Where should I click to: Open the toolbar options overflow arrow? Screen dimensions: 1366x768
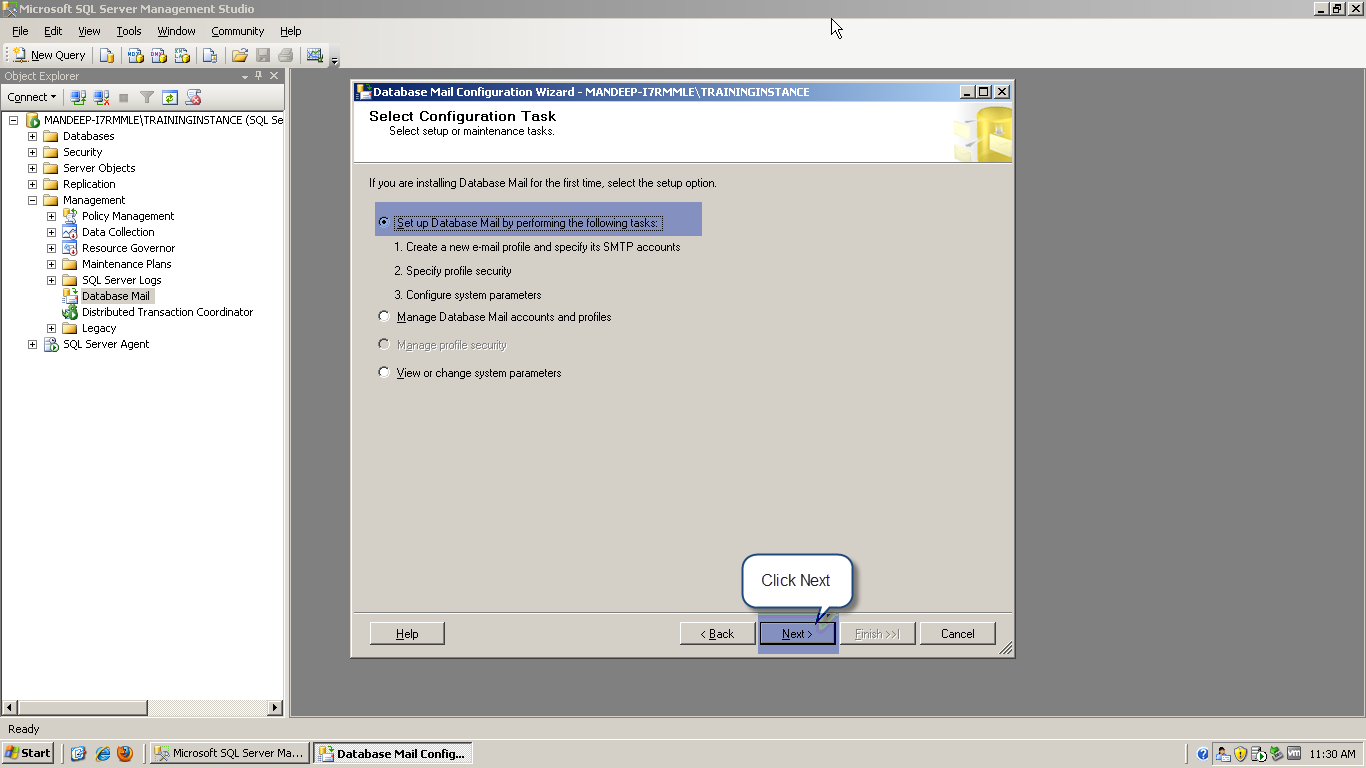pos(335,60)
